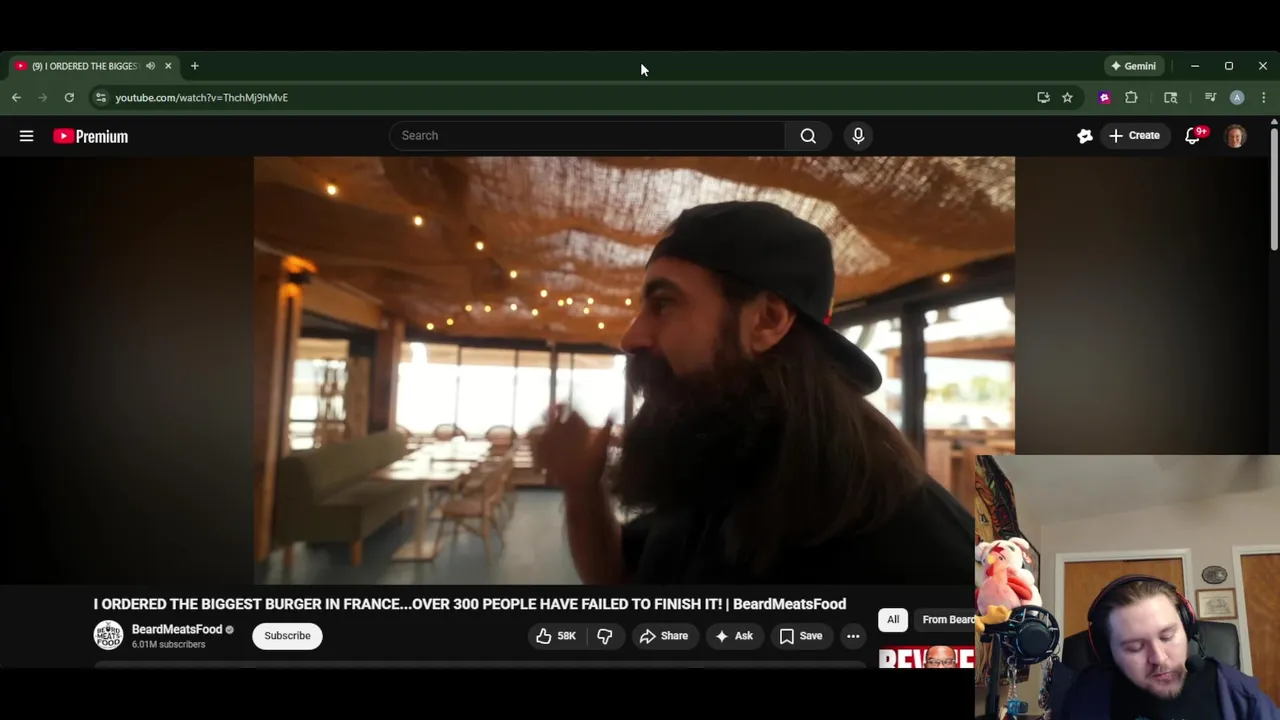This screenshot has height=720, width=1280.
Task: Click the 6.01M subscribers text
Action: coord(168,645)
